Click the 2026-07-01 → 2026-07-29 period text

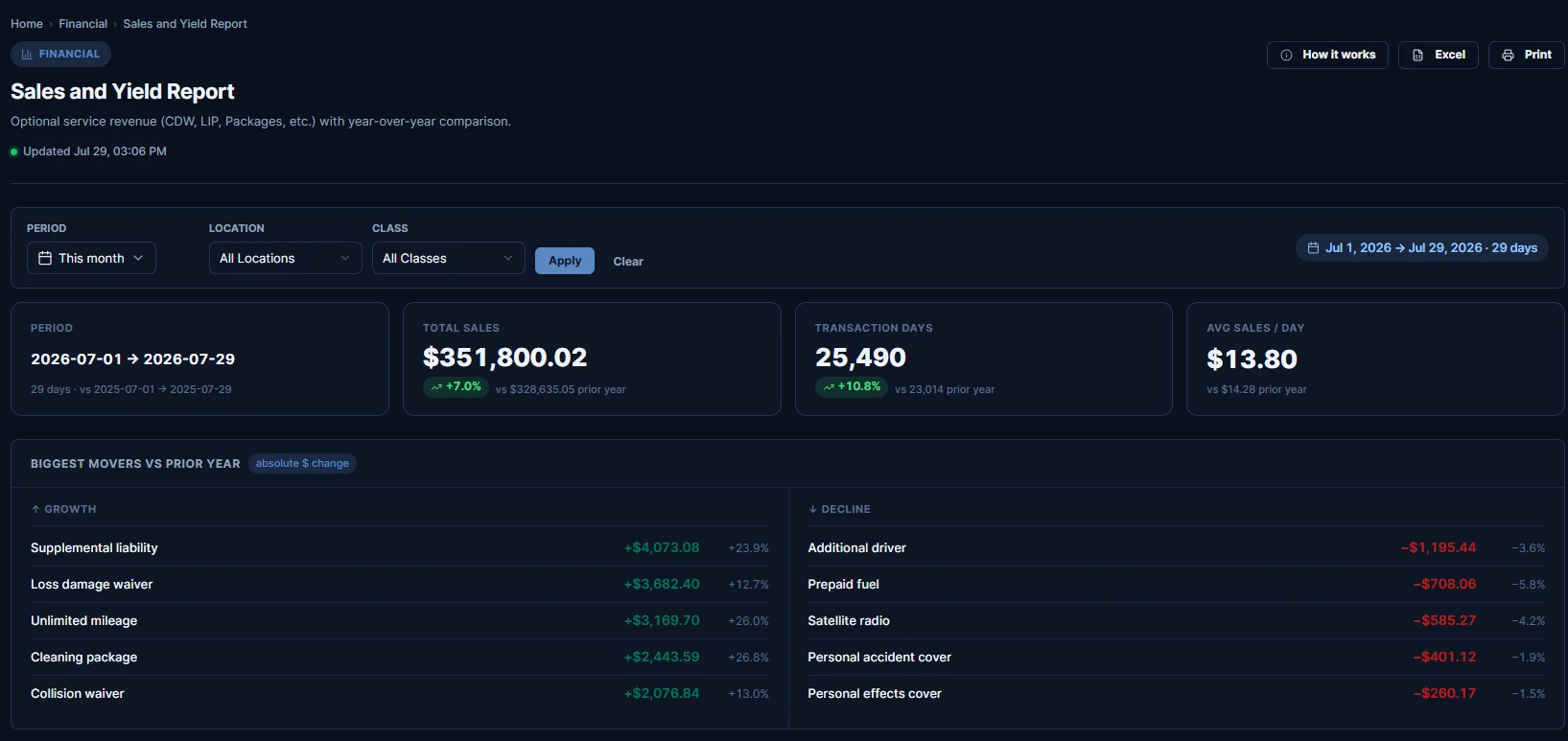[x=132, y=359]
